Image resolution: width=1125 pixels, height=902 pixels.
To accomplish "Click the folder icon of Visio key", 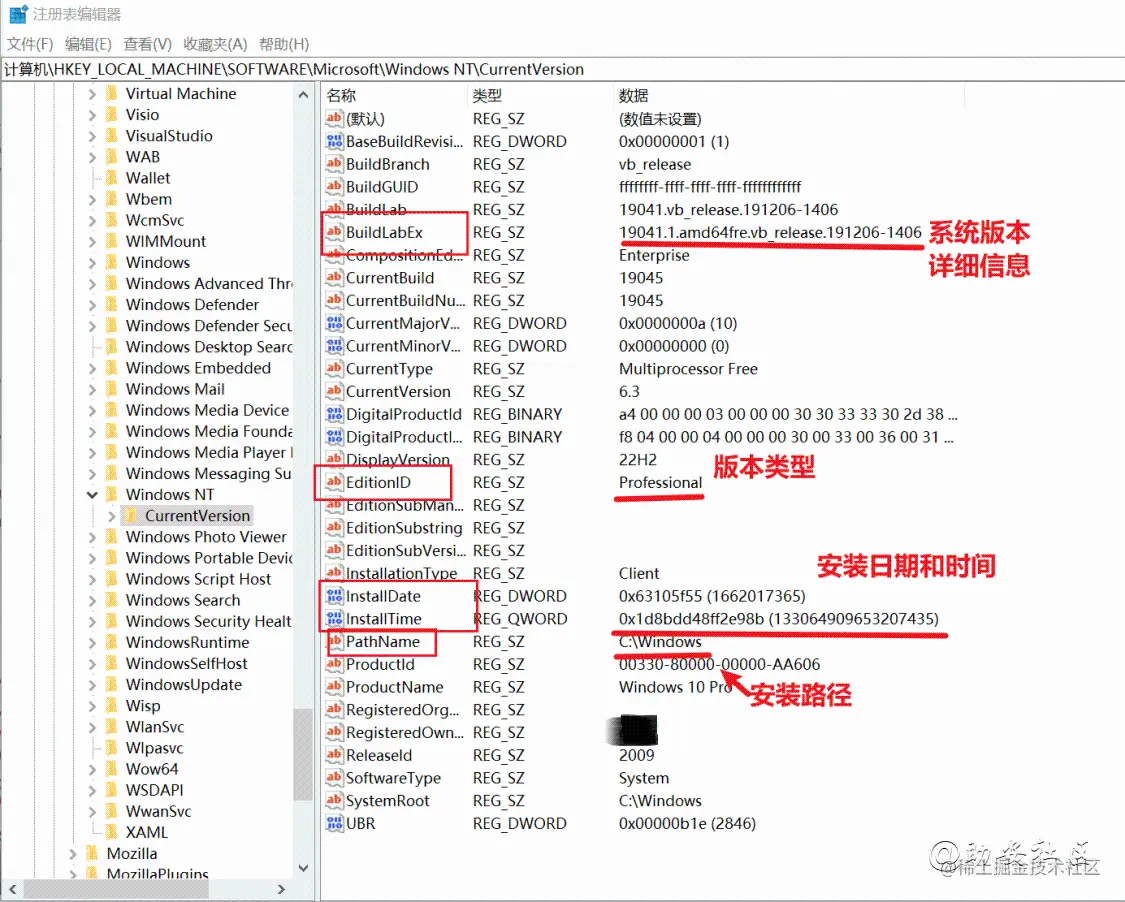I will pyautogui.click(x=112, y=115).
